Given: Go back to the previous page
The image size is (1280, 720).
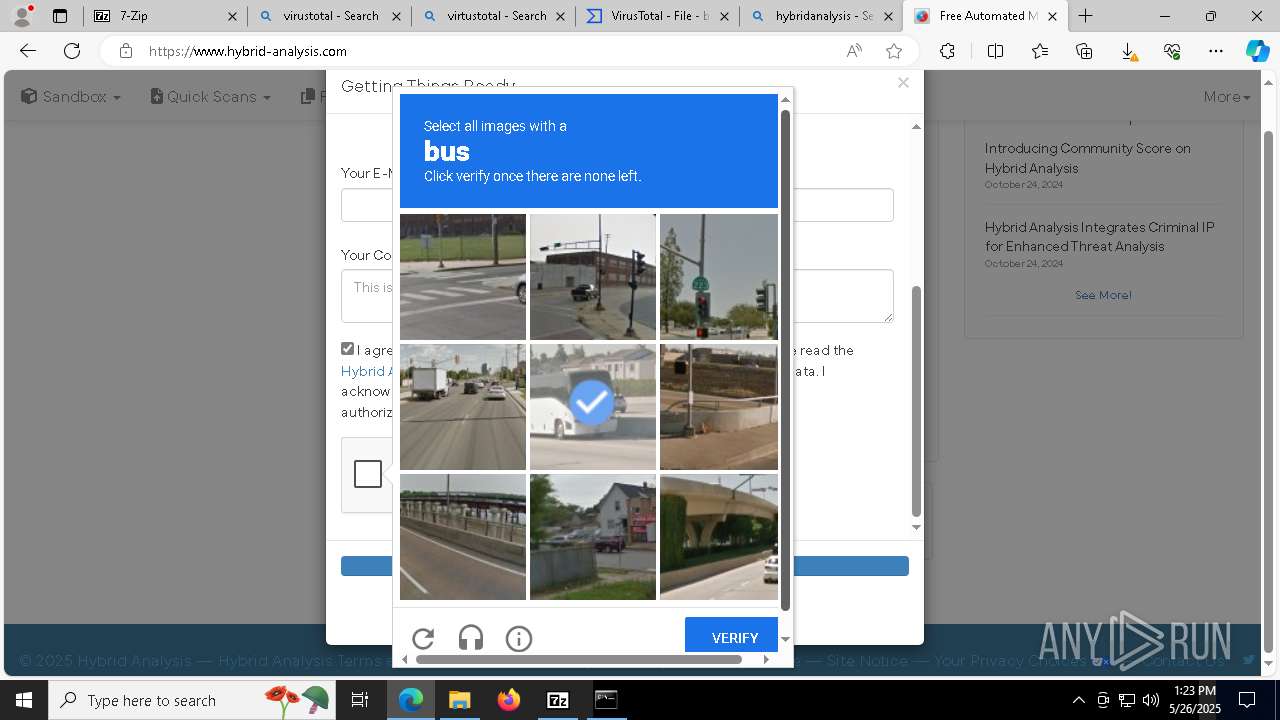Looking at the screenshot, I should click(x=28, y=51).
